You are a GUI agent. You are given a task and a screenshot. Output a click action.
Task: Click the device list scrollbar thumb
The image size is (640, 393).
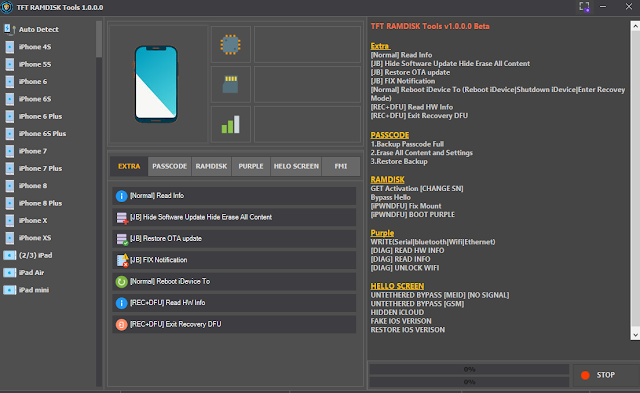[99, 39]
